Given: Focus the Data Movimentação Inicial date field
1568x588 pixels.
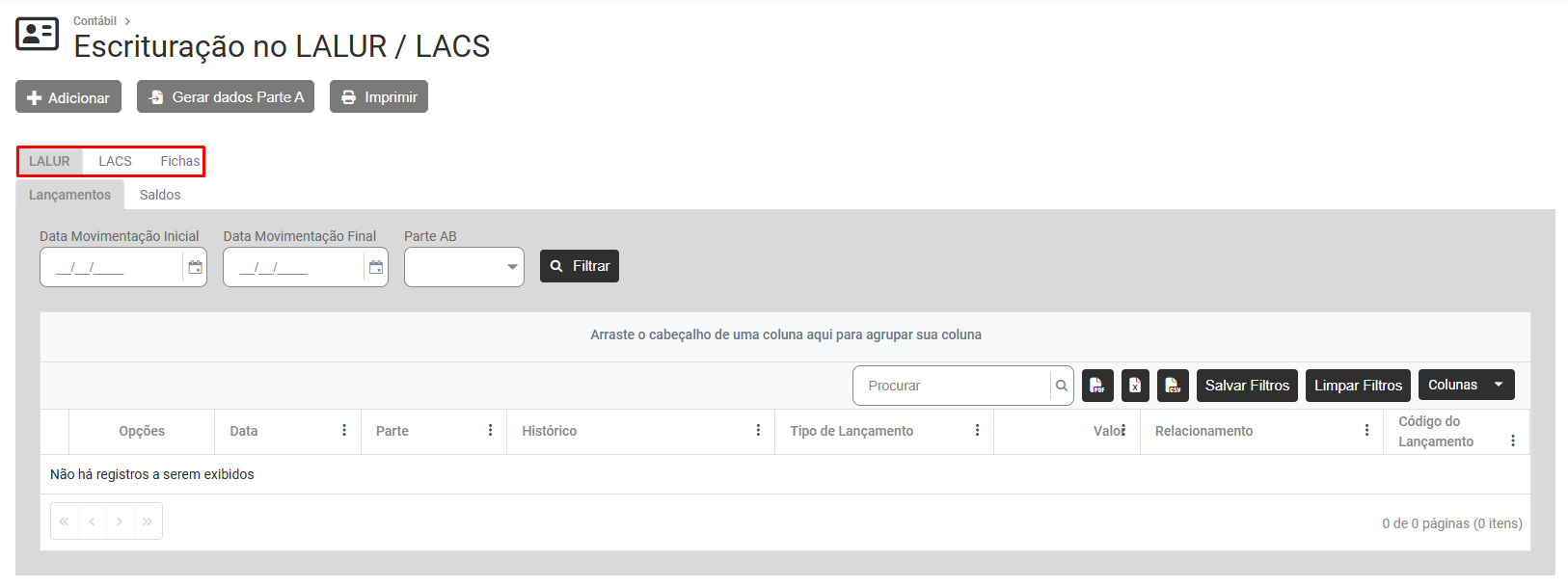Looking at the screenshot, I should 111,267.
